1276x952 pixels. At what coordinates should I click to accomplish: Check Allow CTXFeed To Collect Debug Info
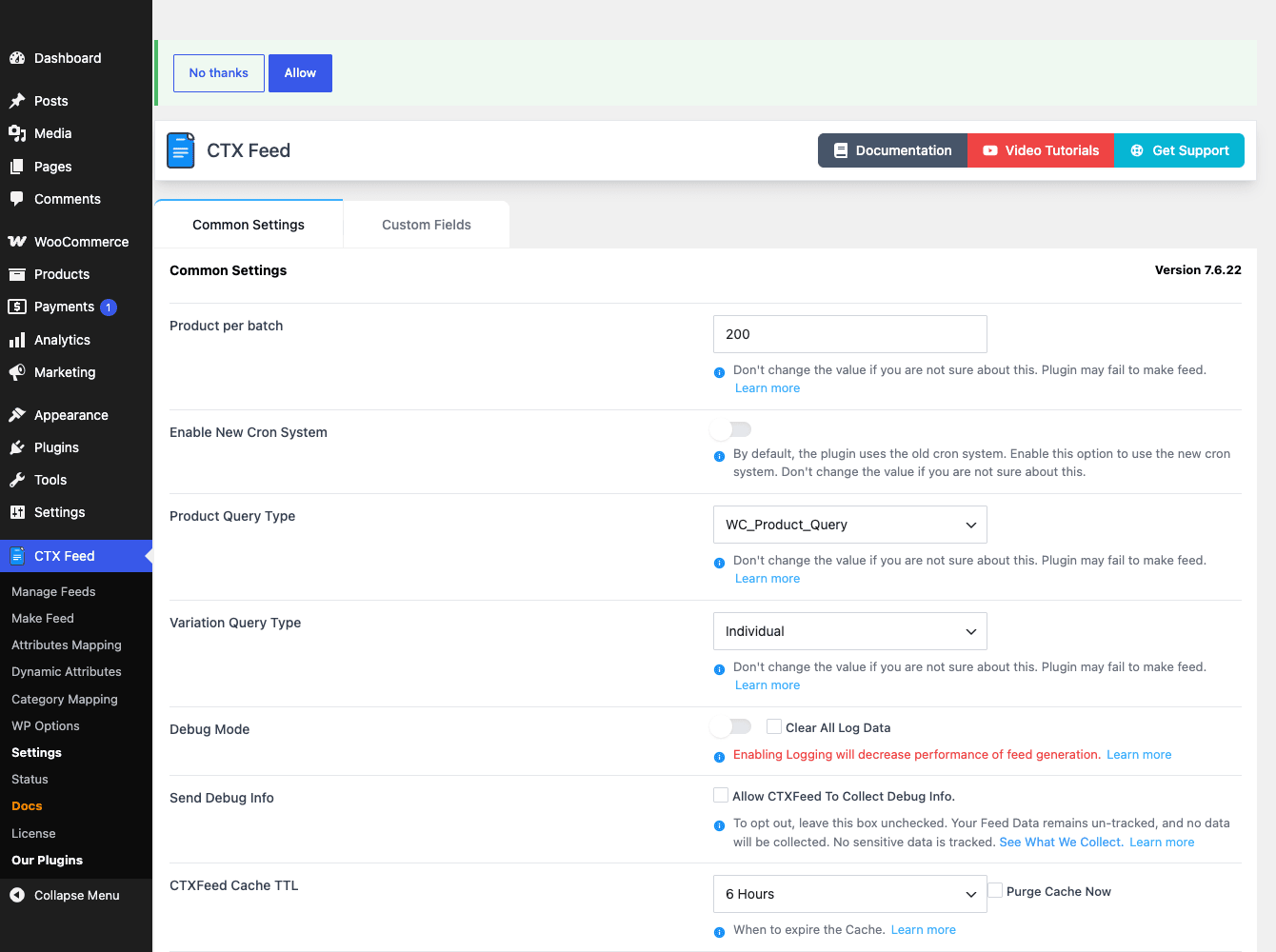point(721,795)
